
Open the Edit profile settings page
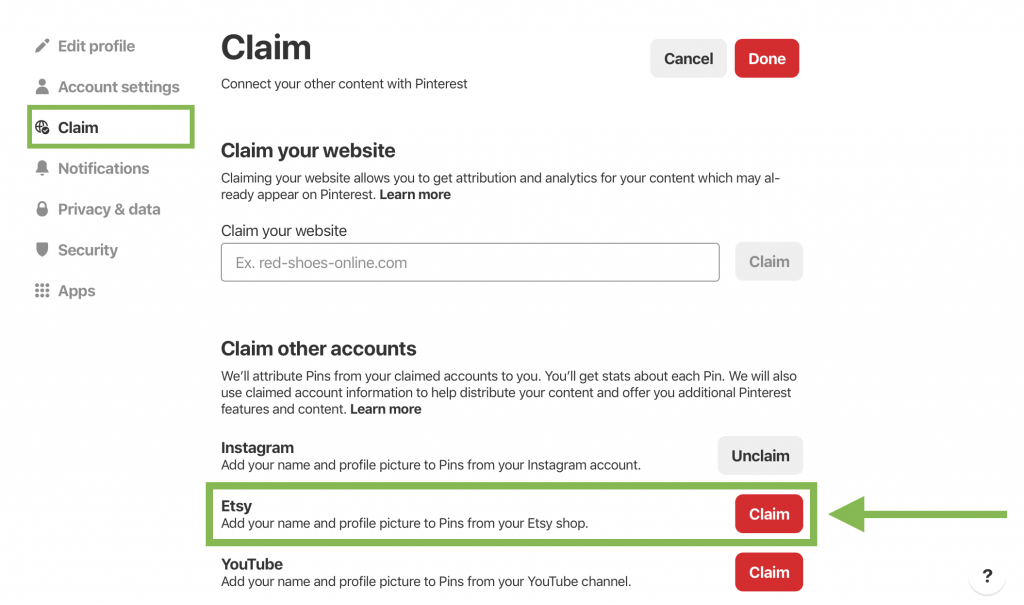pos(96,46)
